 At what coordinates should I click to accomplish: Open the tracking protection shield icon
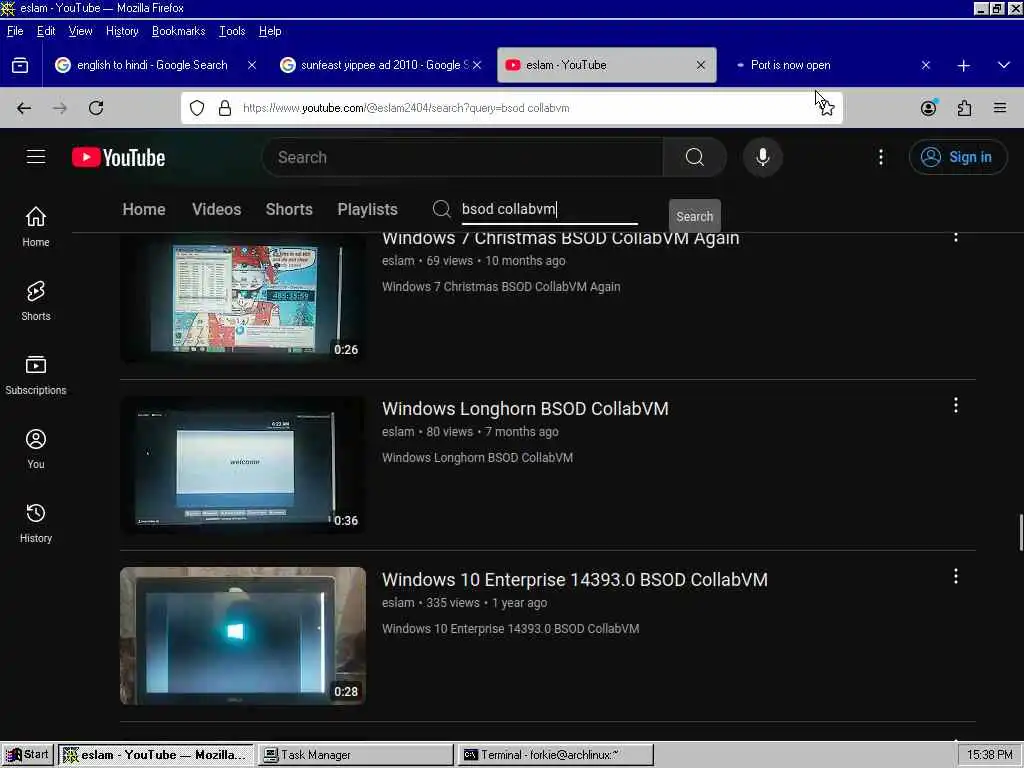point(197,108)
